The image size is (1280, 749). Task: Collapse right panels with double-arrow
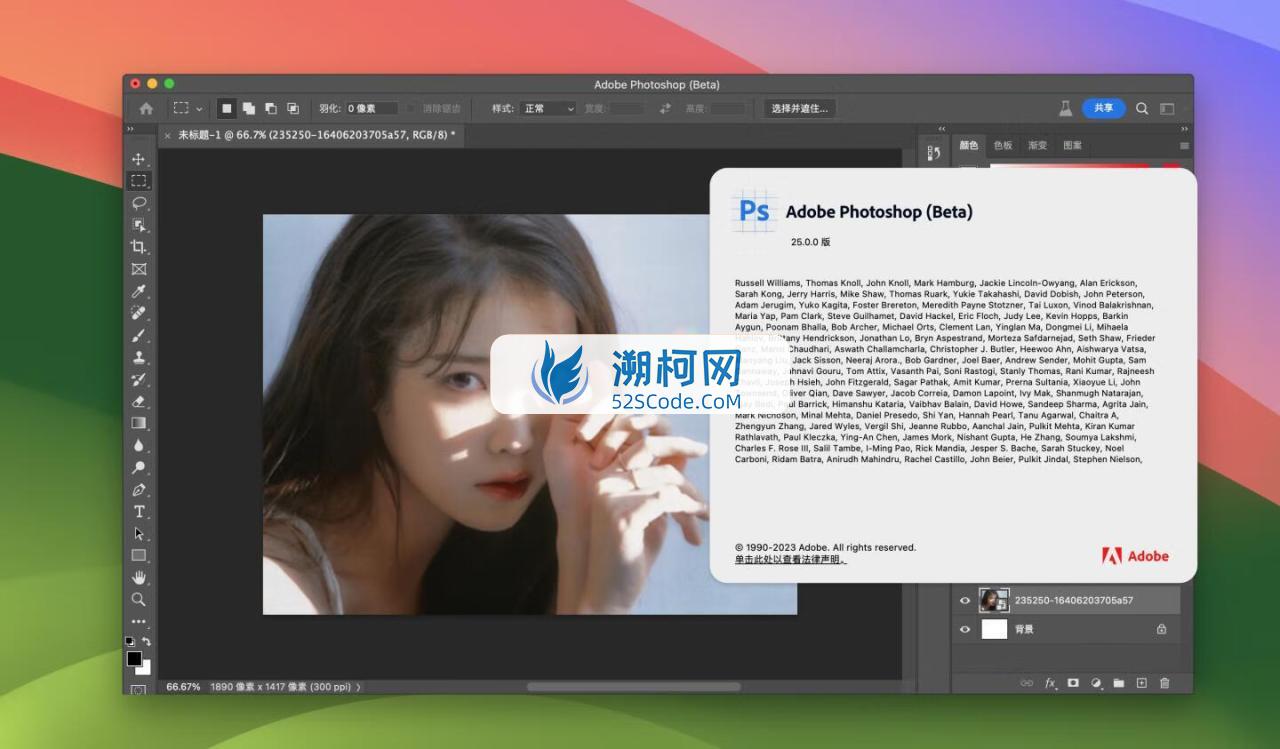1184,129
